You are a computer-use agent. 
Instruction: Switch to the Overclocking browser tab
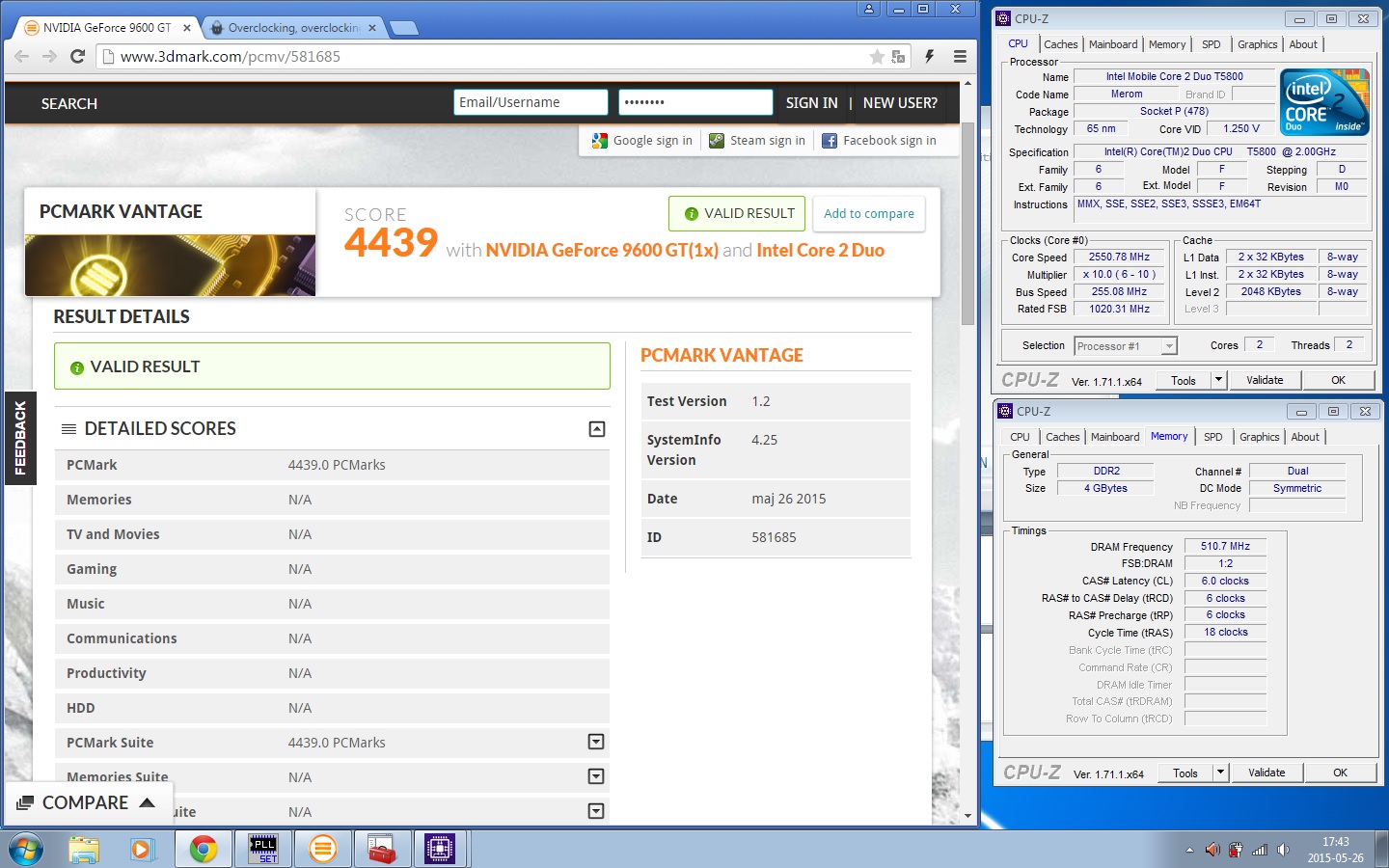point(293,28)
